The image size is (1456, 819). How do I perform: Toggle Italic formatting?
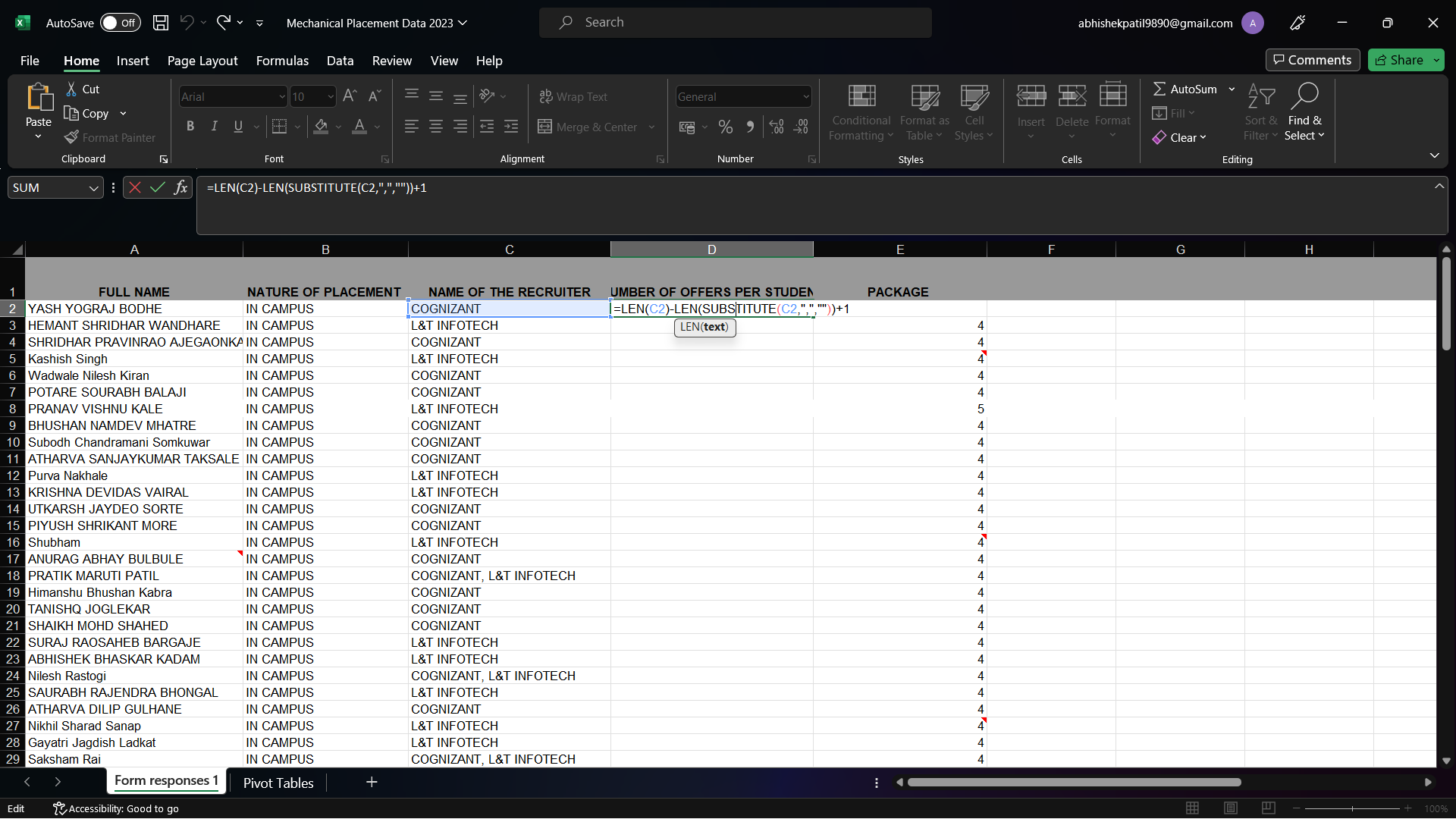click(215, 127)
